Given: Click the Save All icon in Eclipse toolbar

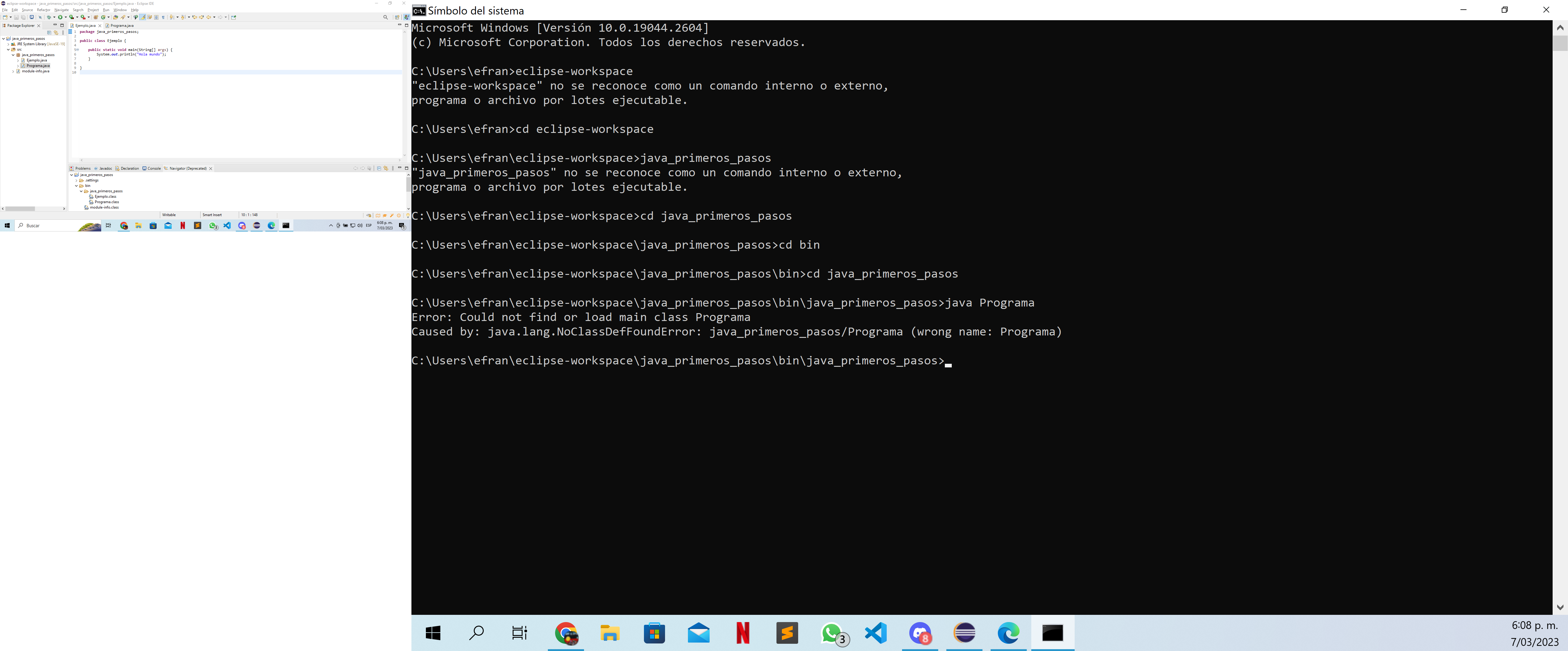Looking at the screenshot, I should (23, 17).
